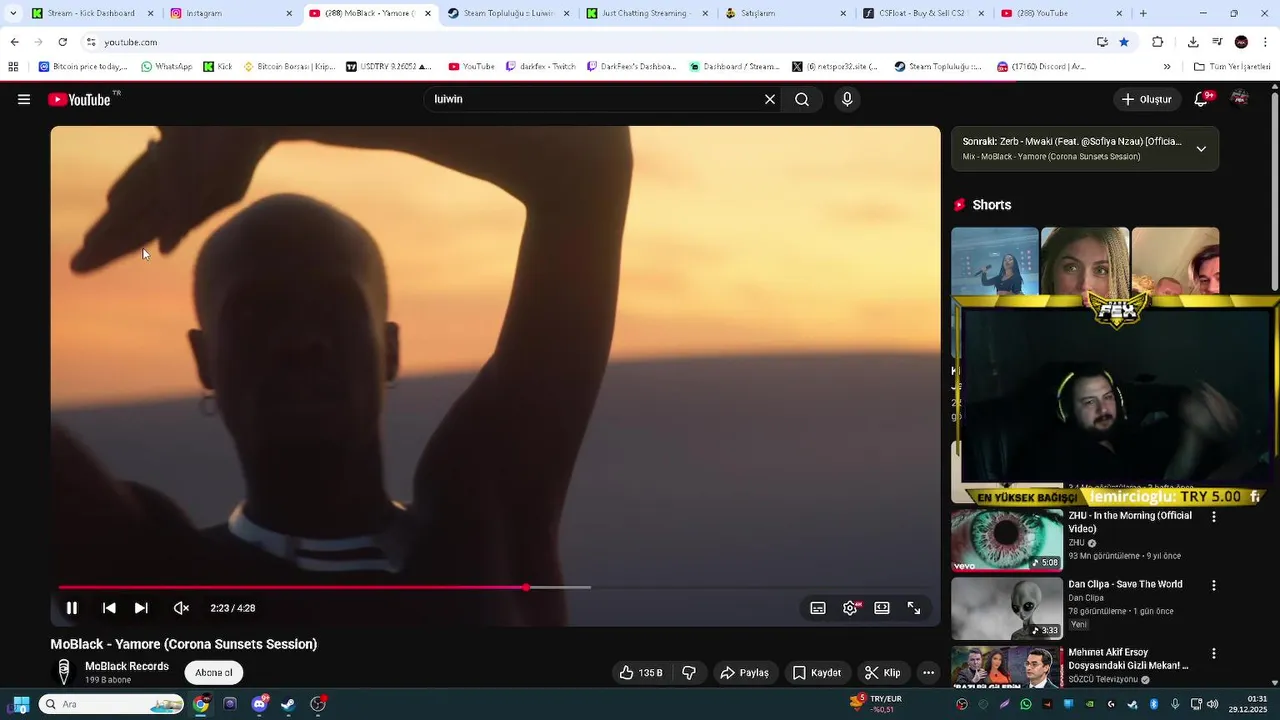Open more actions ellipsis below video
This screenshot has height=720, width=1280.
pos(928,673)
